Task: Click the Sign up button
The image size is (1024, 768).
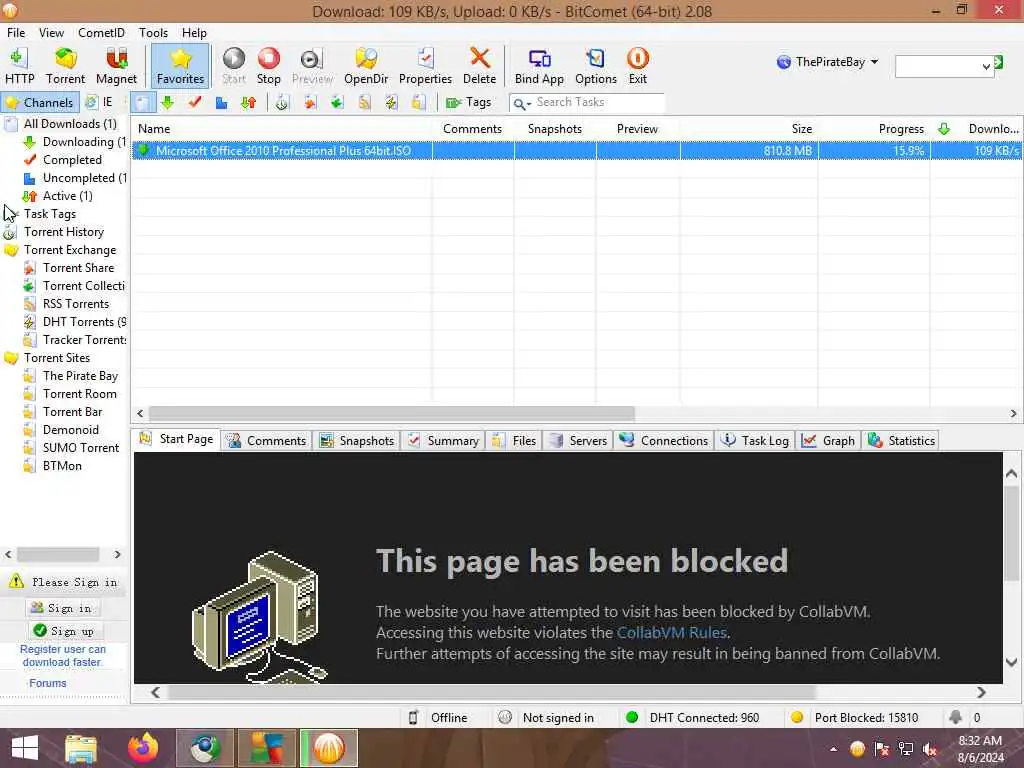Action: (64, 631)
